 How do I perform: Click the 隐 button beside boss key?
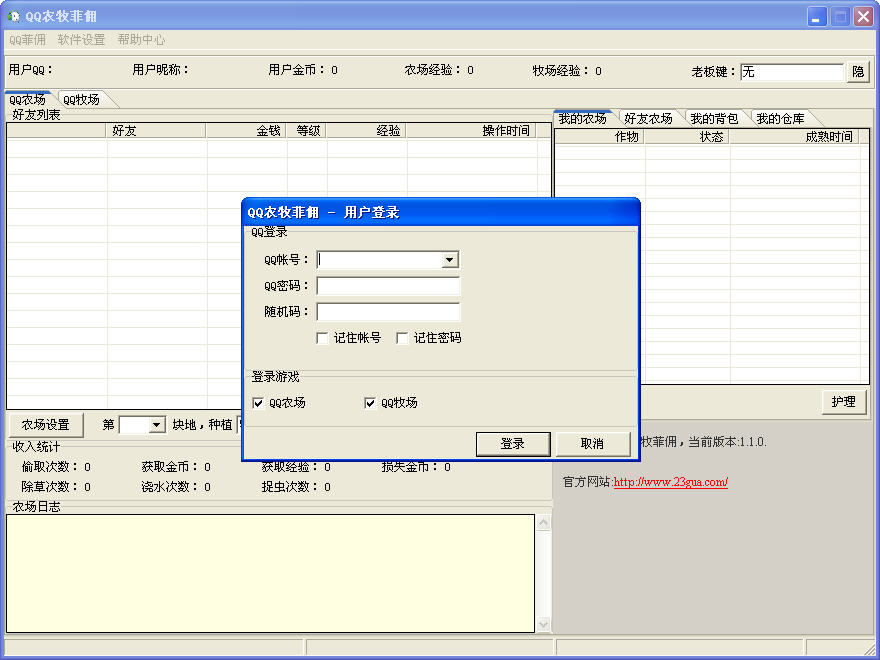pos(858,72)
